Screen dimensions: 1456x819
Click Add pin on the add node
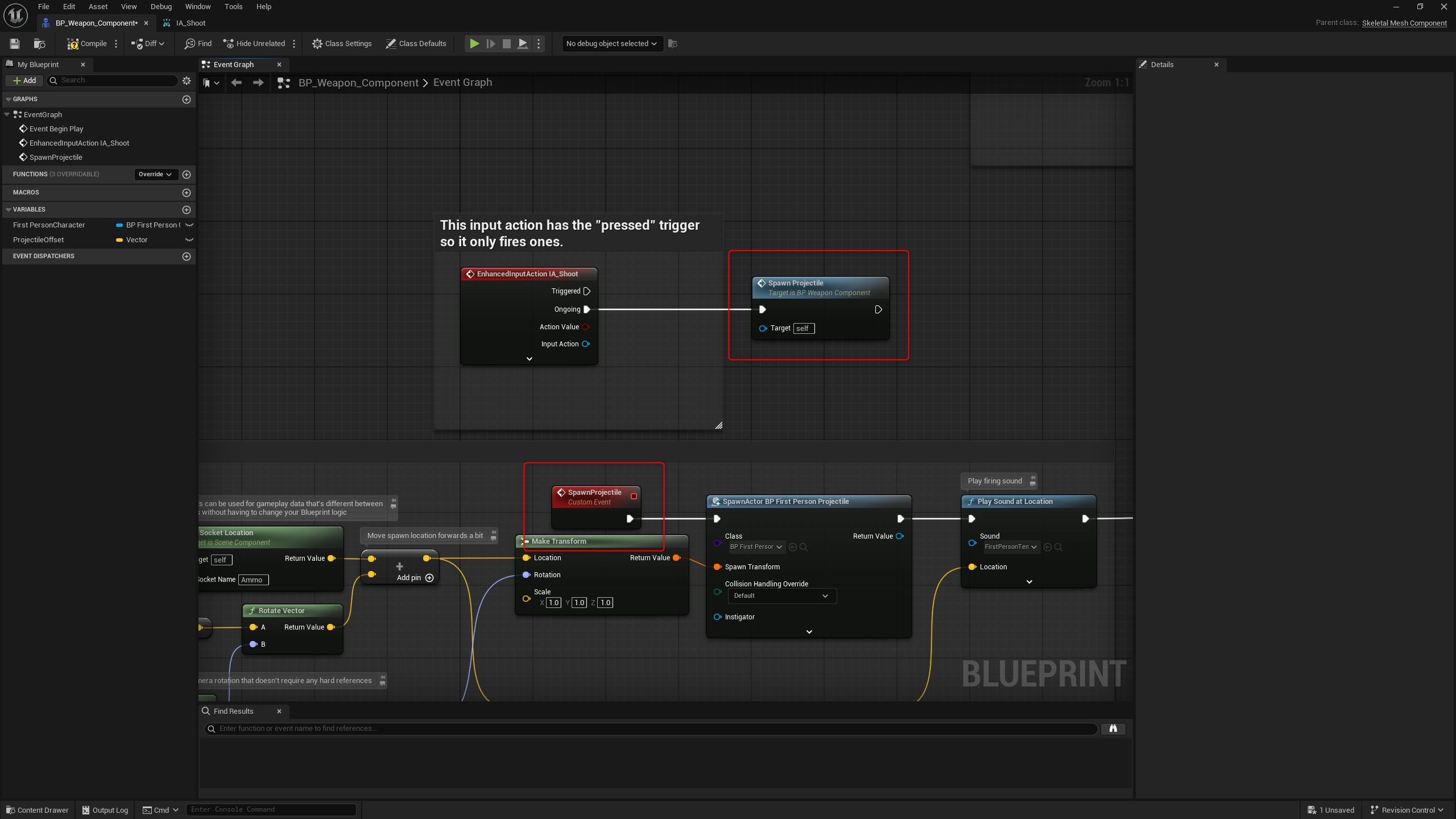415,578
